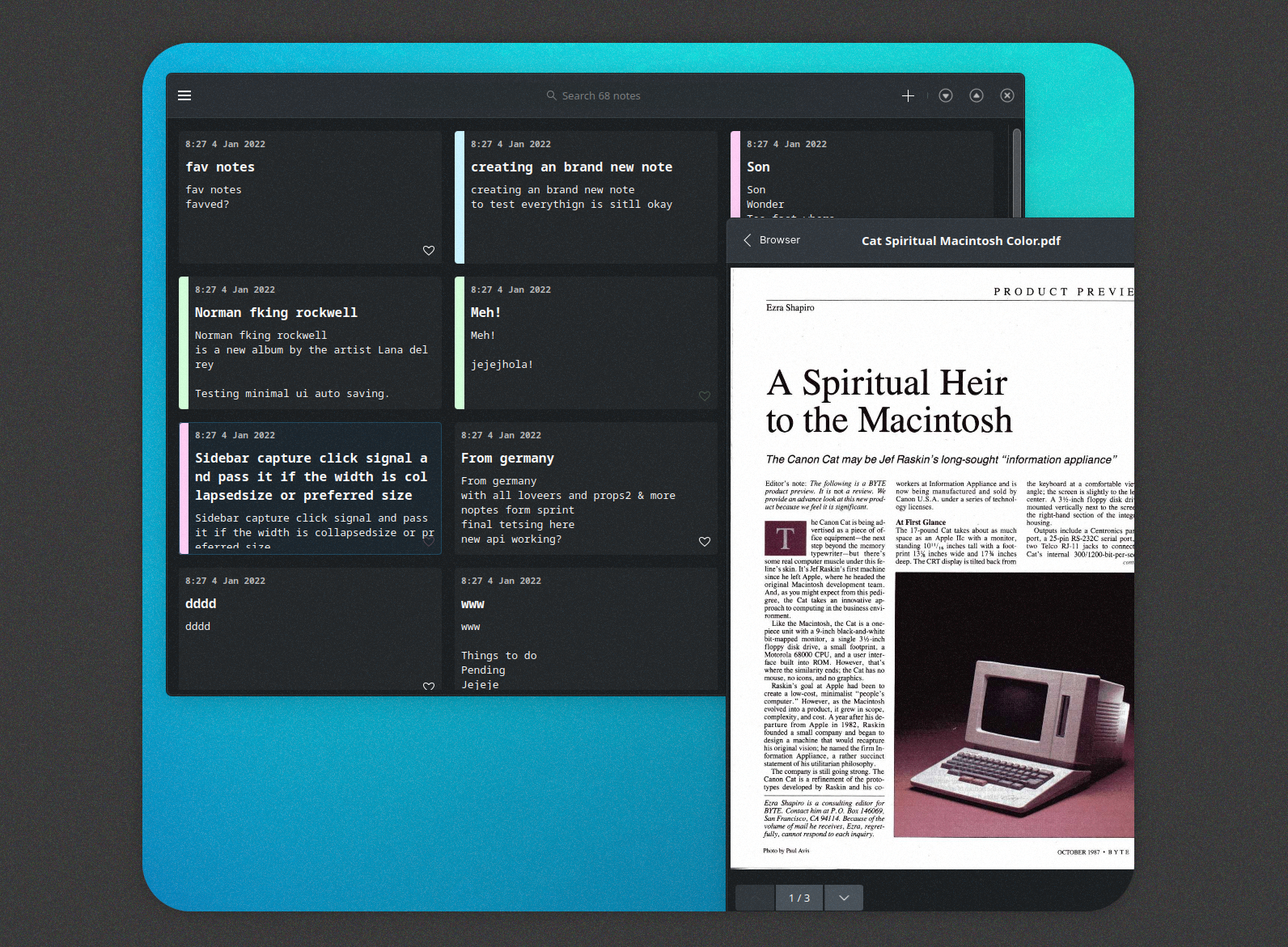Viewport: 1288px width, 947px height.
Task: Click 'Testing minimal ui auto saving.' text
Action: 292,394
